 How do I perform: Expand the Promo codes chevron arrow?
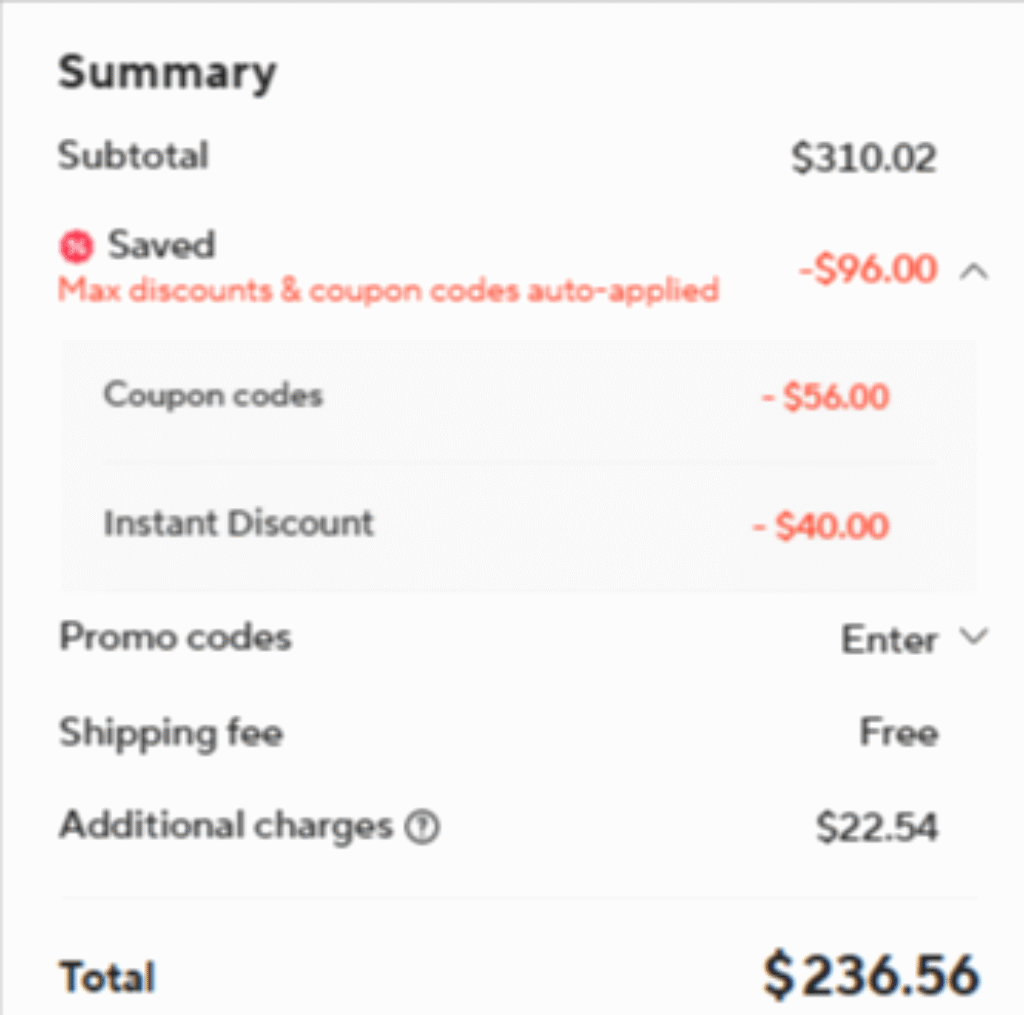tap(973, 637)
